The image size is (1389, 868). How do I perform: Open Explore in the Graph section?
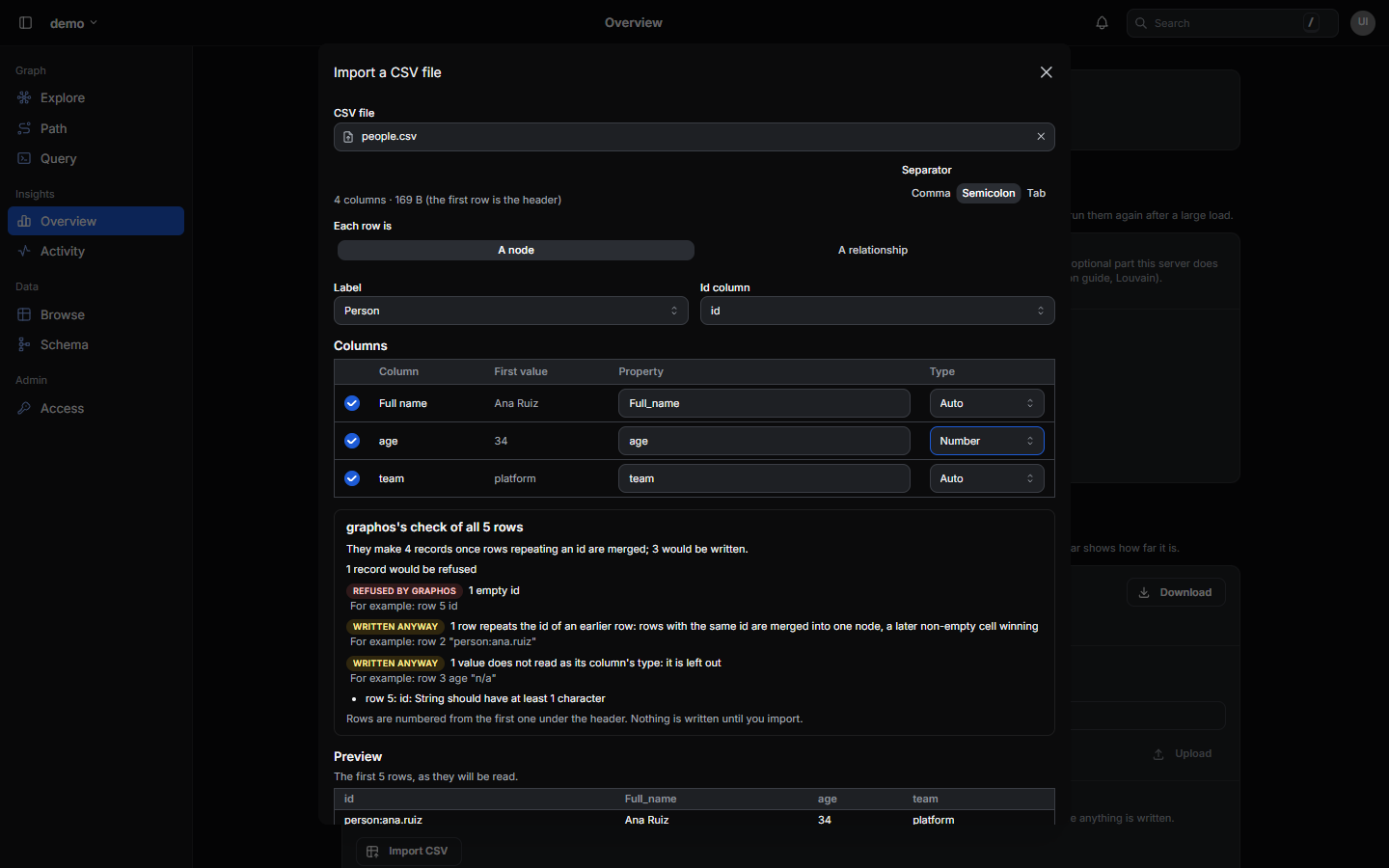(95, 98)
